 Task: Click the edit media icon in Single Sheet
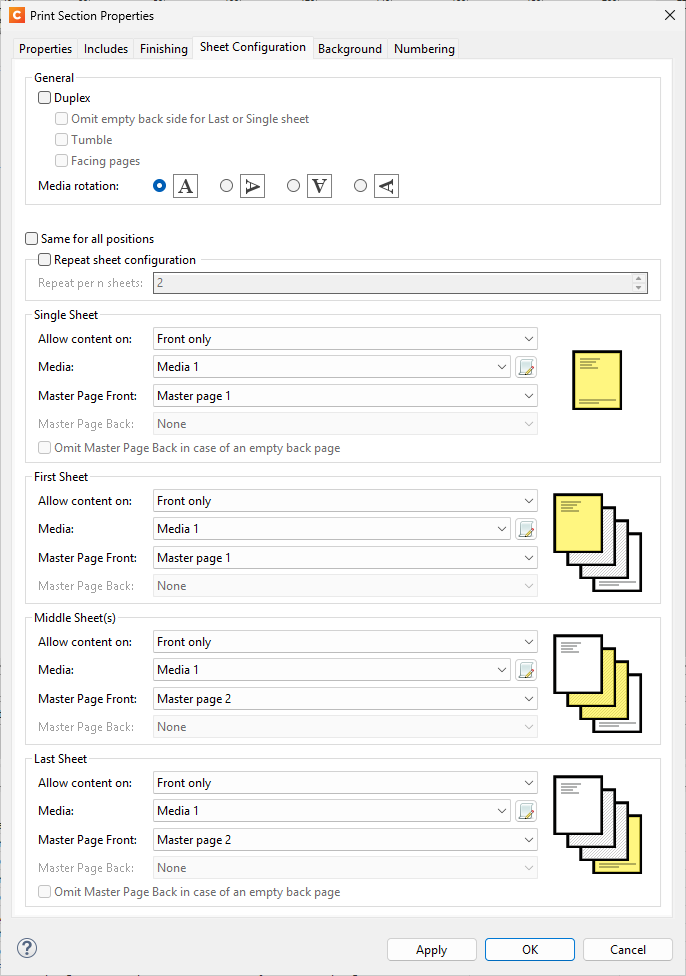pyautogui.click(x=526, y=367)
